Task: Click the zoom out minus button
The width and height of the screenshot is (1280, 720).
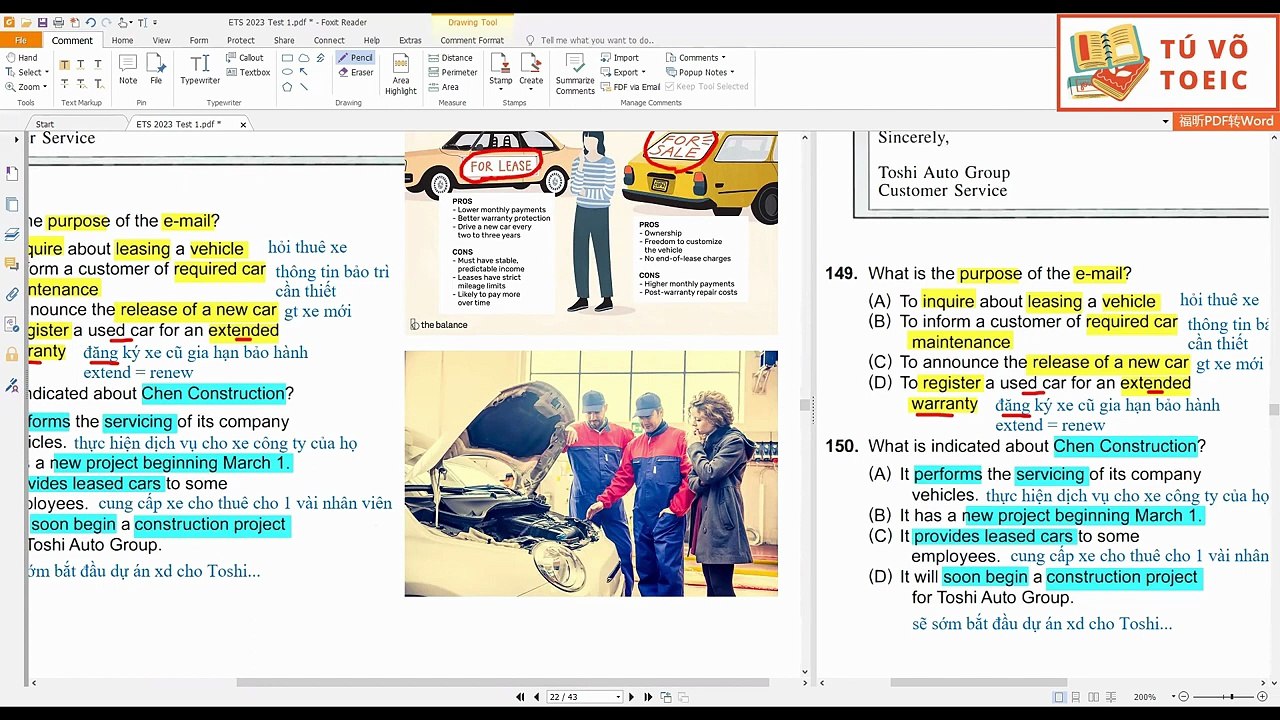Action: pyautogui.click(x=1184, y=697)
